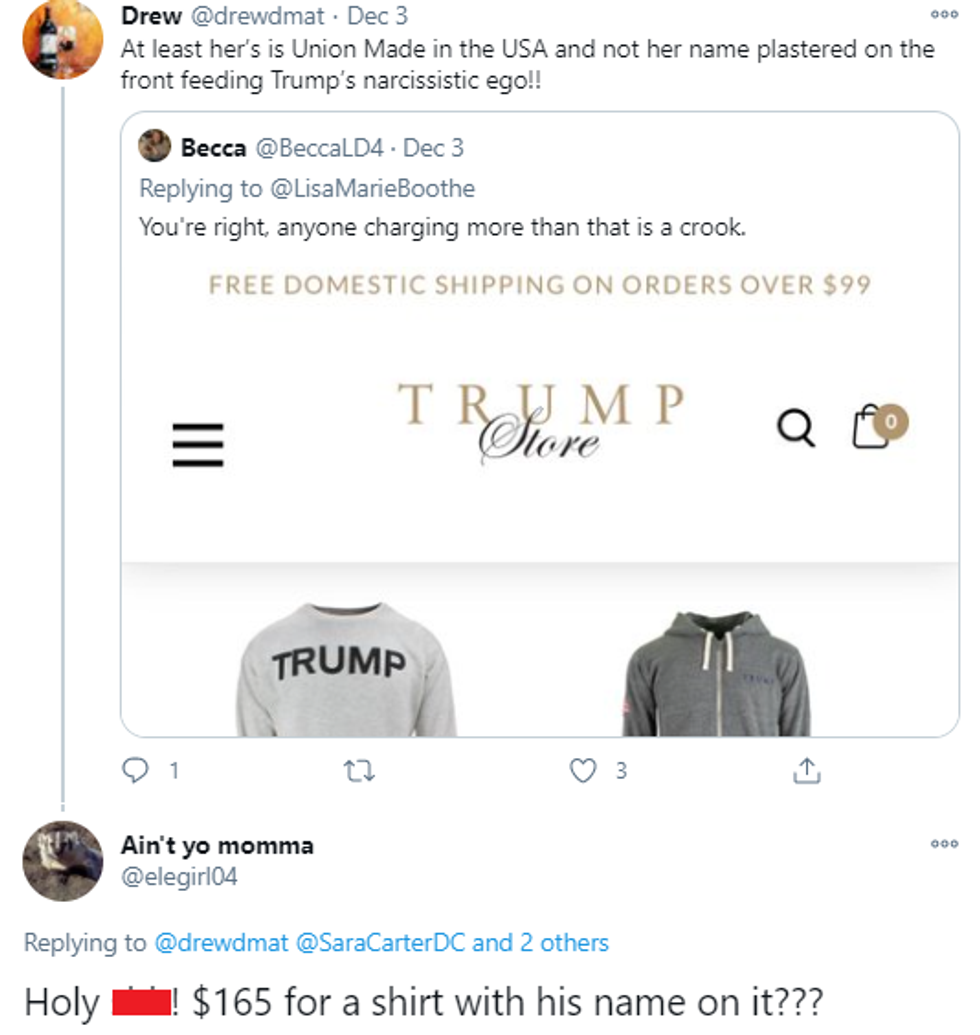The image size is (980, 1035).
Task: Click Drew's display name
Action: coord(150,16)
